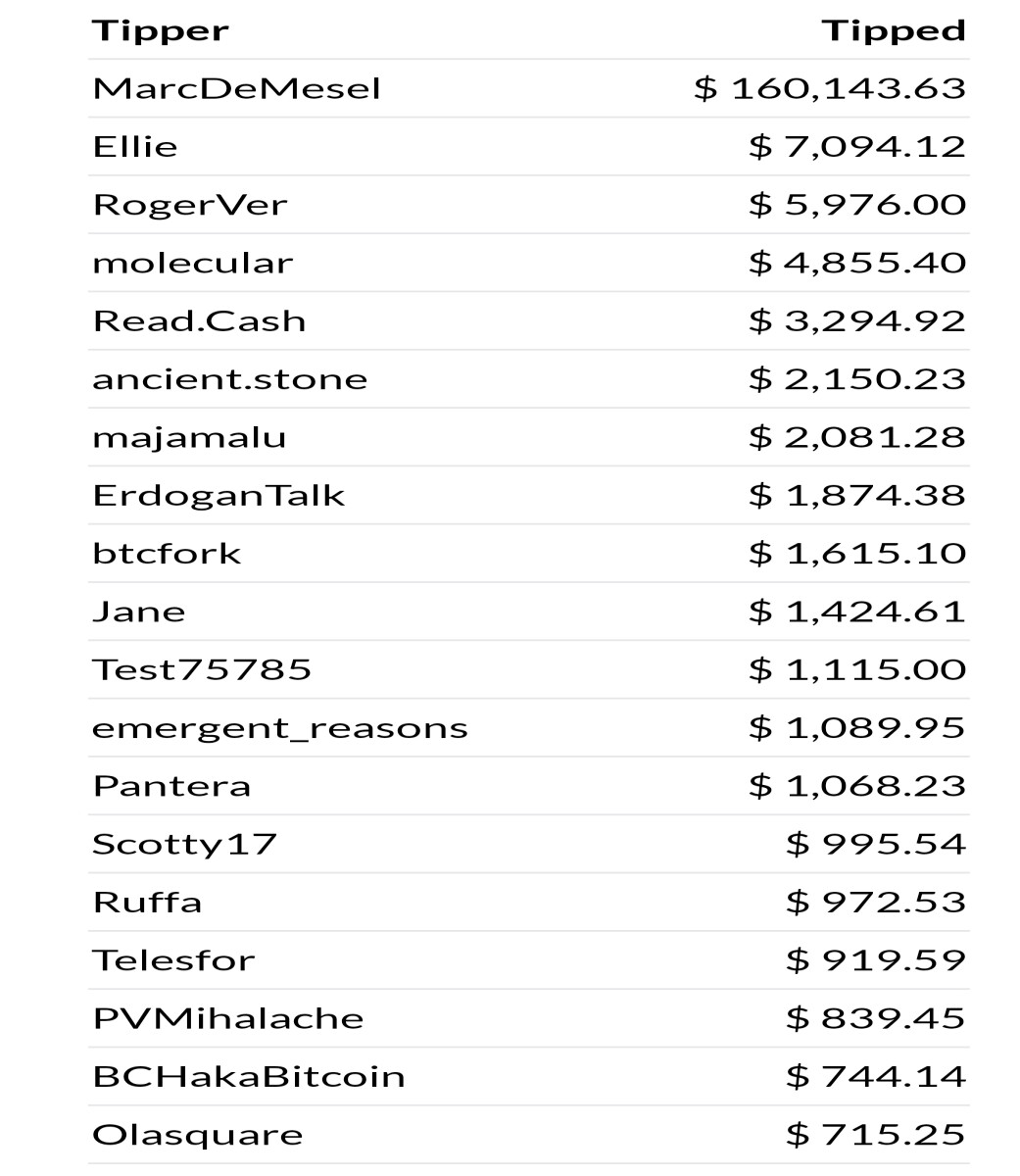
Task: Click majamalu tipper name
Action: [189, 437]
